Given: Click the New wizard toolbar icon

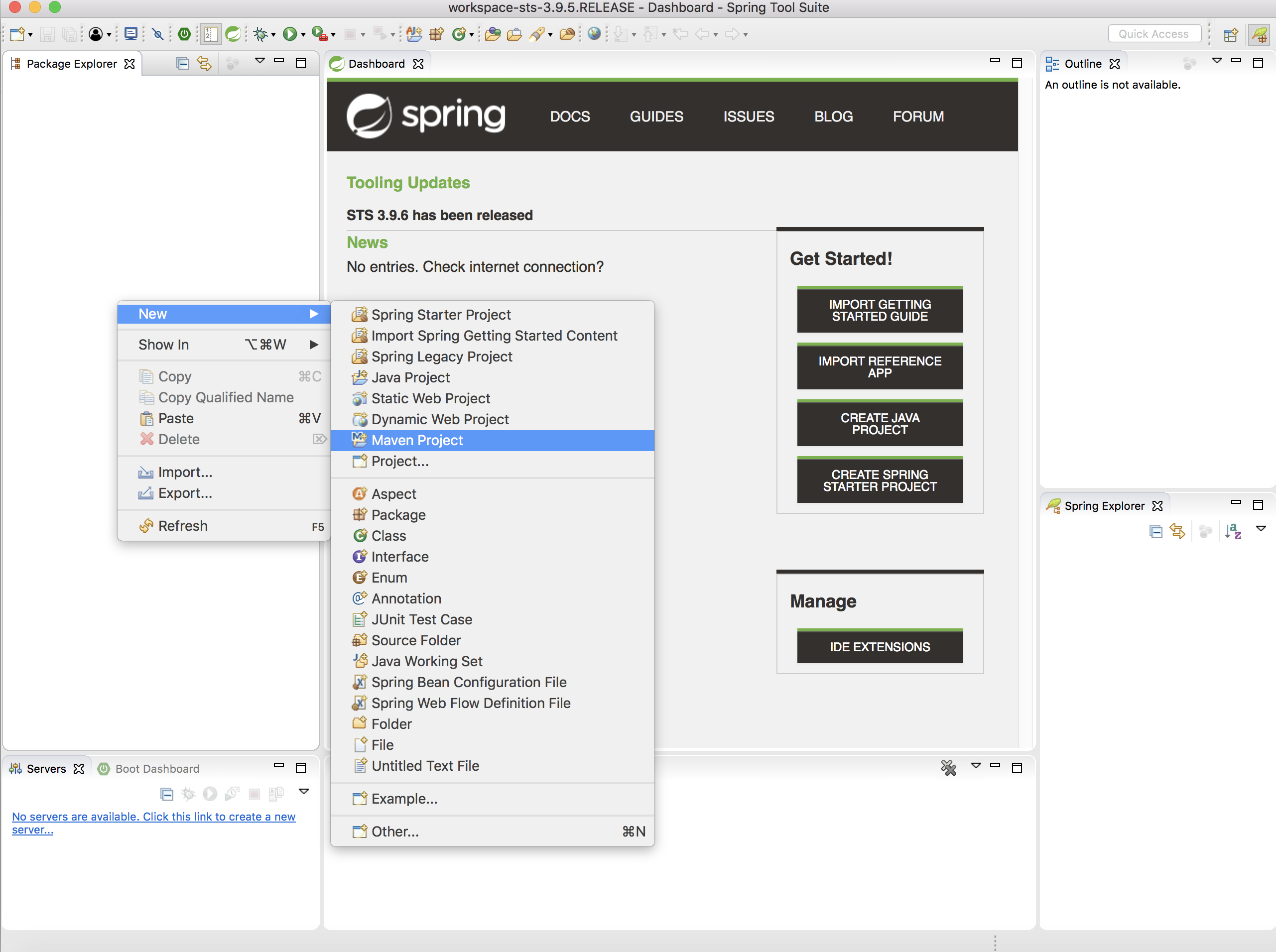Looking at the screenshot, I should click(x=17, y=34).
